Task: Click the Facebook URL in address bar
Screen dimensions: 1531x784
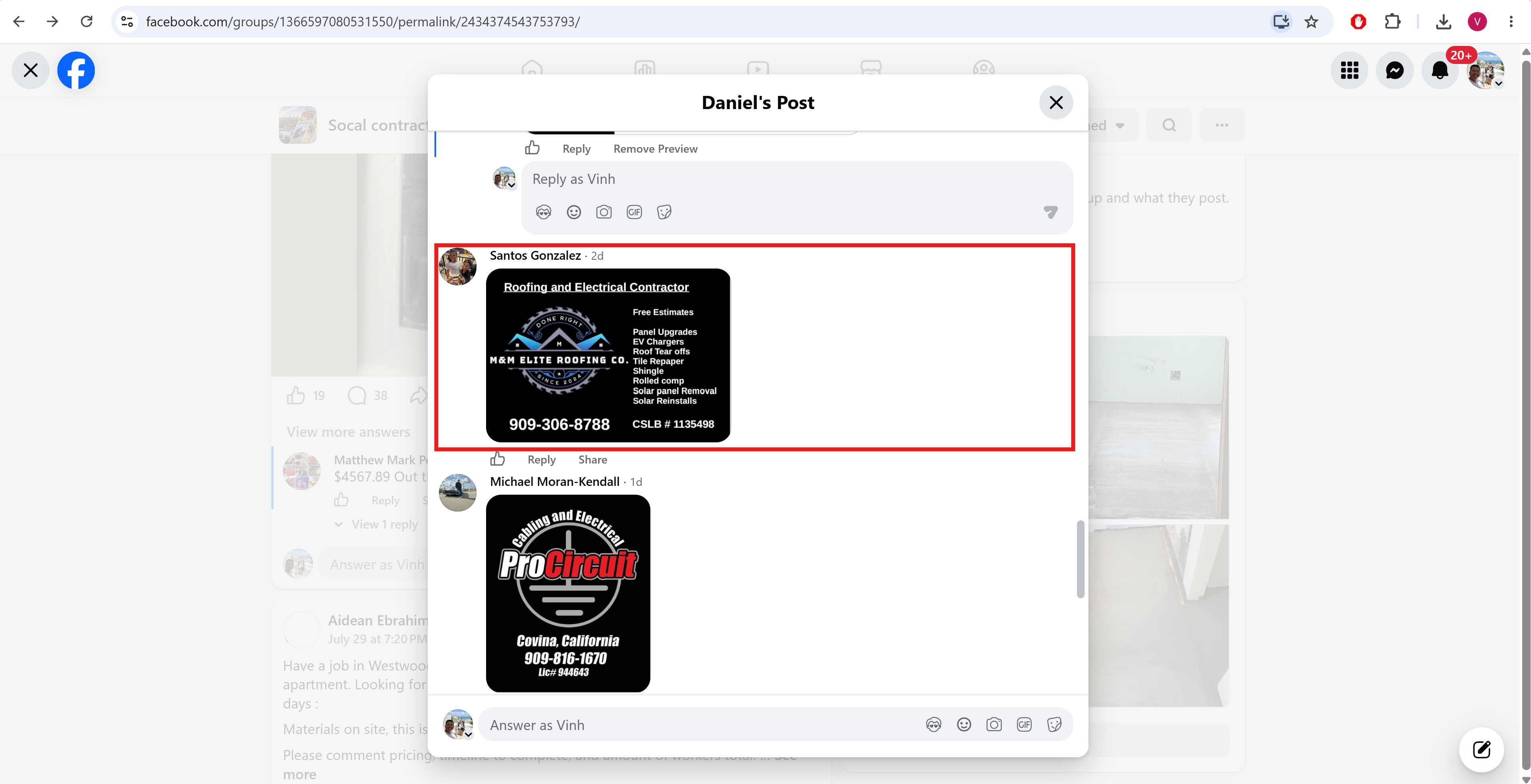Action: (363, 22)
